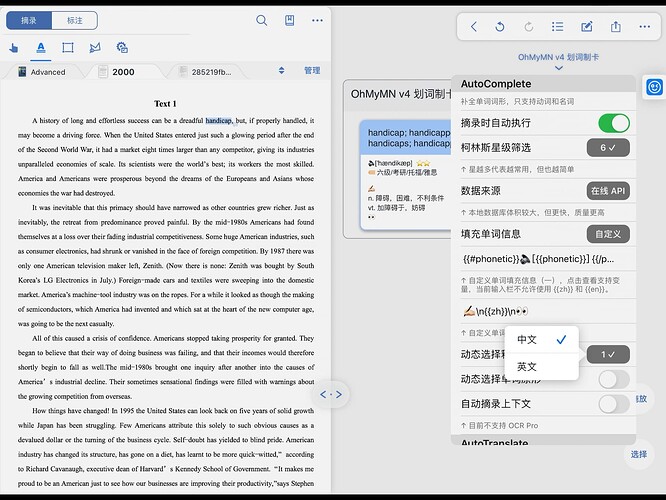
Task: Click the OhMyMN v4 划词制卡 mindmap node title
Action: 400,94
